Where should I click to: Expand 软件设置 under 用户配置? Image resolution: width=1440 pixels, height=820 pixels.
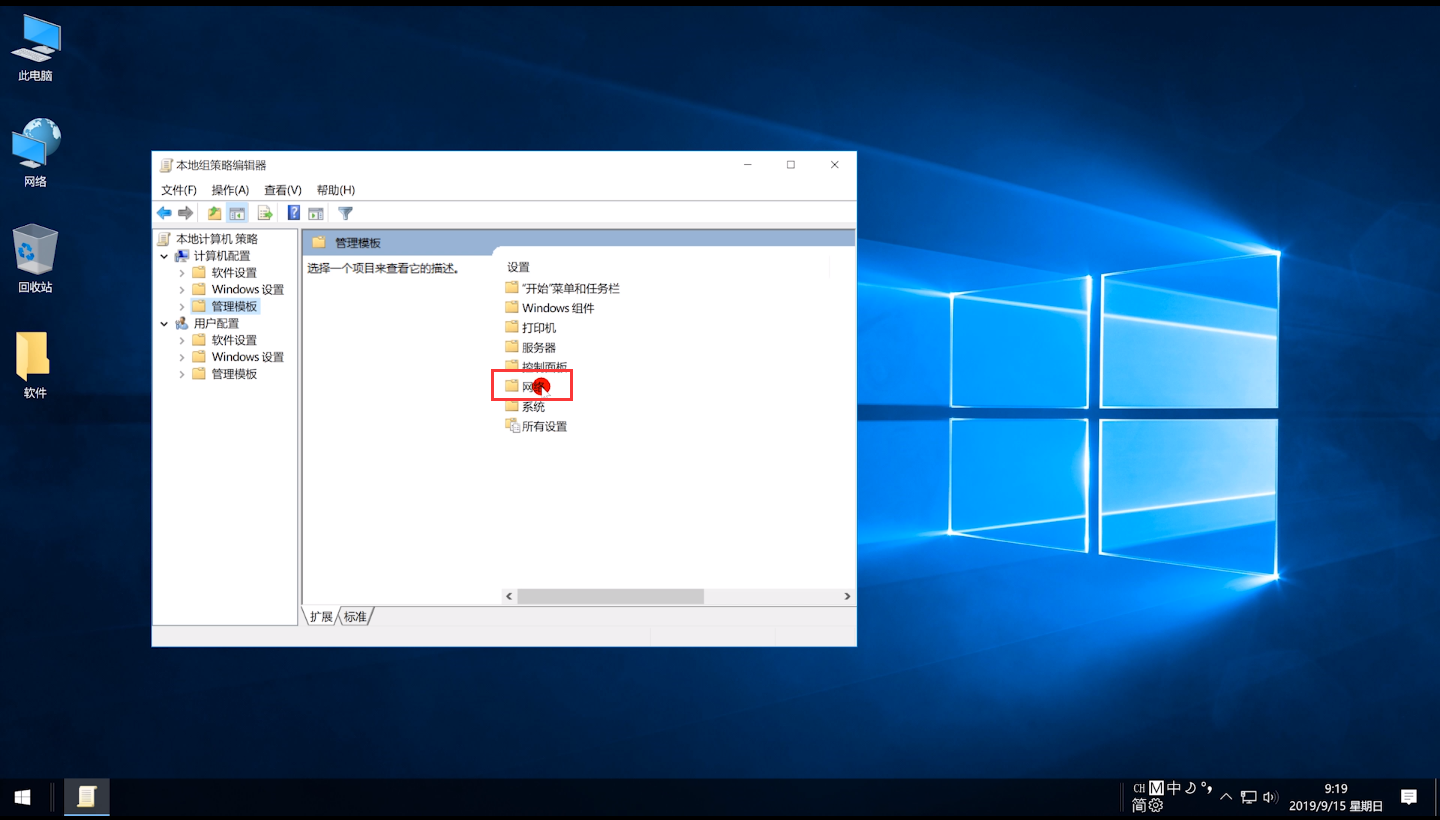pos(182,341)
